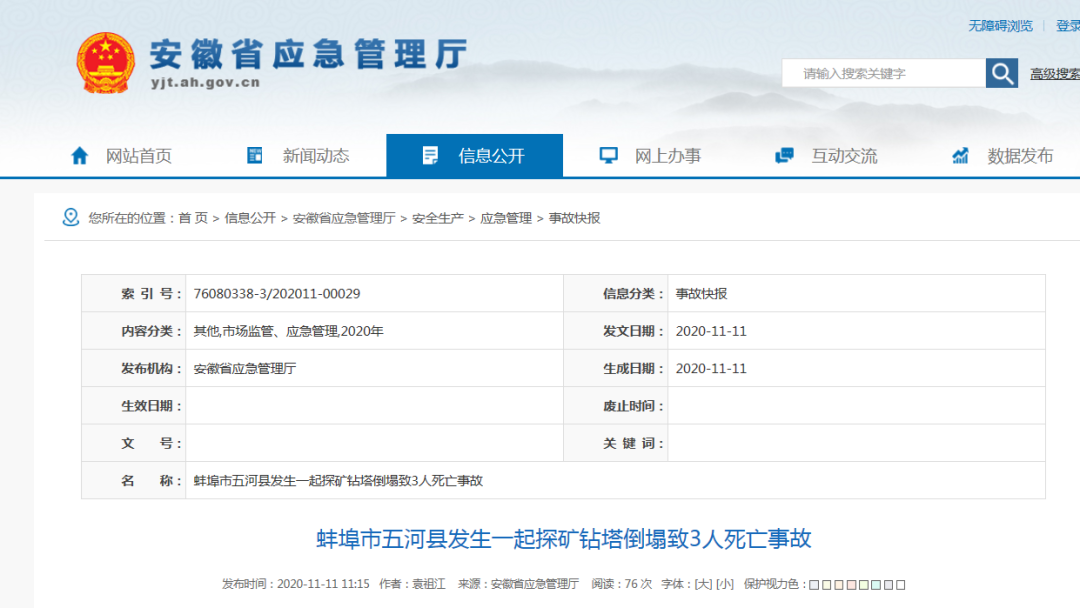Click the yjt.ah.gov.cn address text
This screenshot has width=1080, height=608.
(x=205, y=83)
